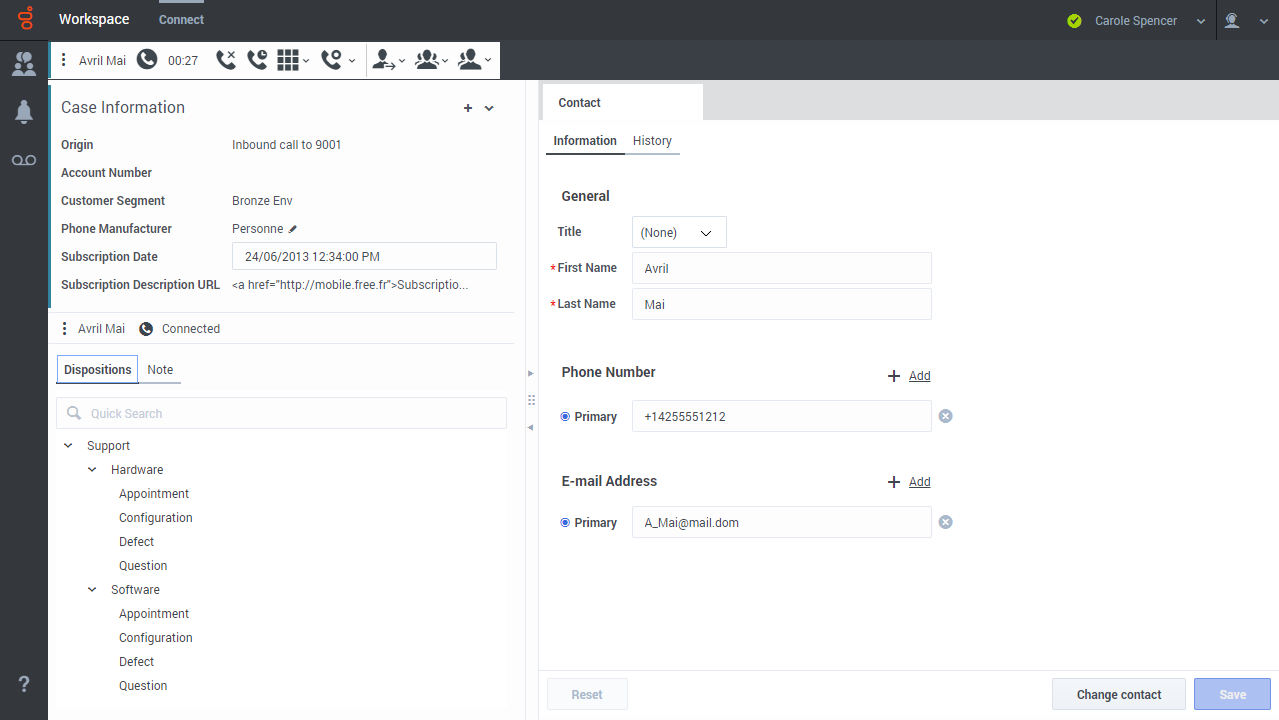
Task: Select Primary radio for phone number
Action: coord(565,417)
